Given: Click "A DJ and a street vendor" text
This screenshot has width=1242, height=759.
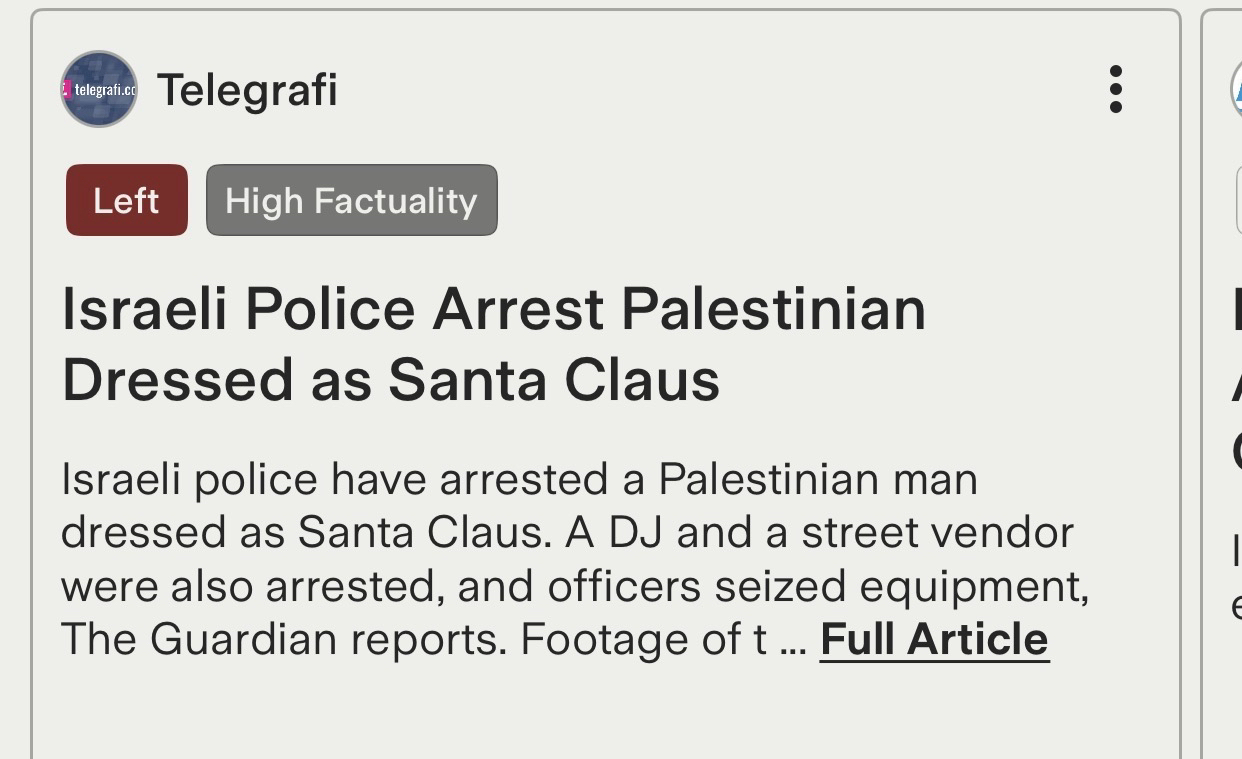Looking at the screenshot, I should pyautogui.click(x=819, y=533).
